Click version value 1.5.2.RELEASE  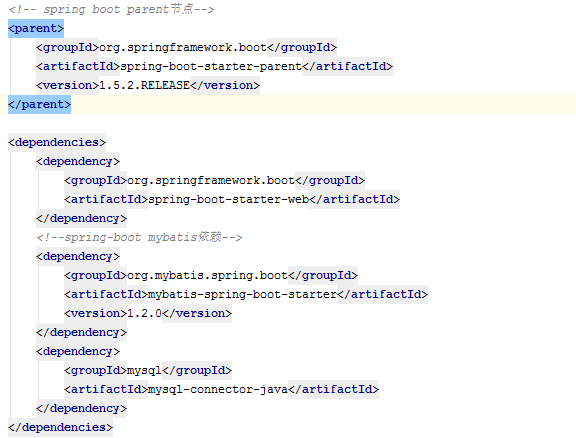pos(144,85)
